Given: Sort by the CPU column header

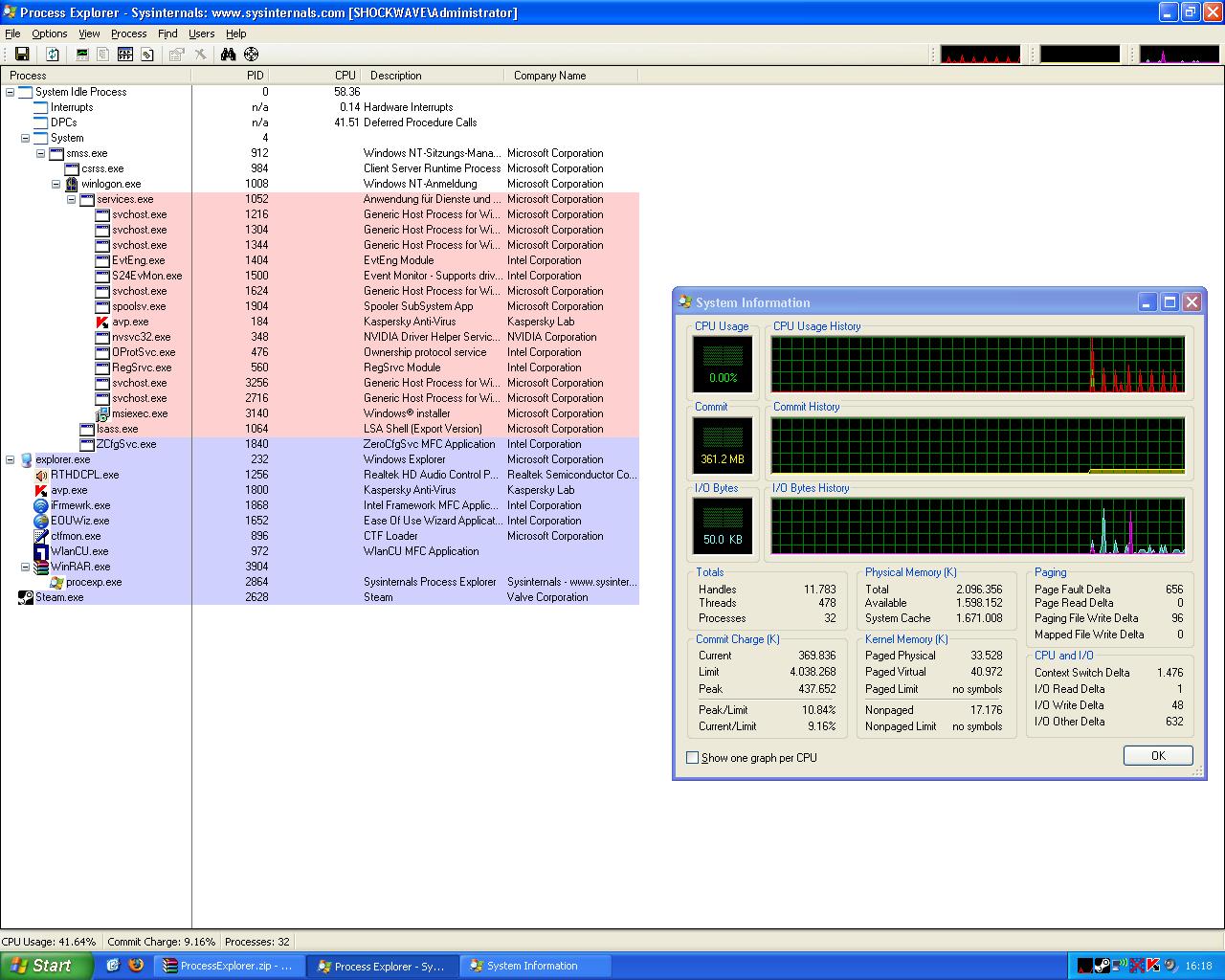Looking at the screenshot, I should pyautogui.click(x=314, y=76).
